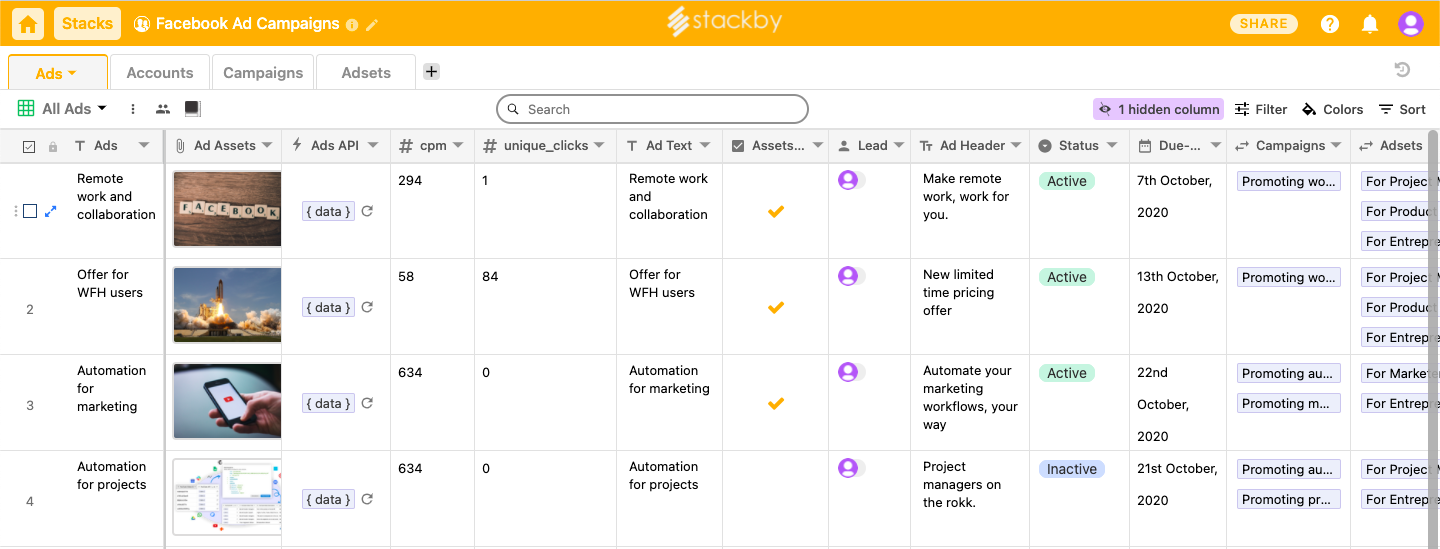Switch to the Adsets tab

click(x=366, y=72)
